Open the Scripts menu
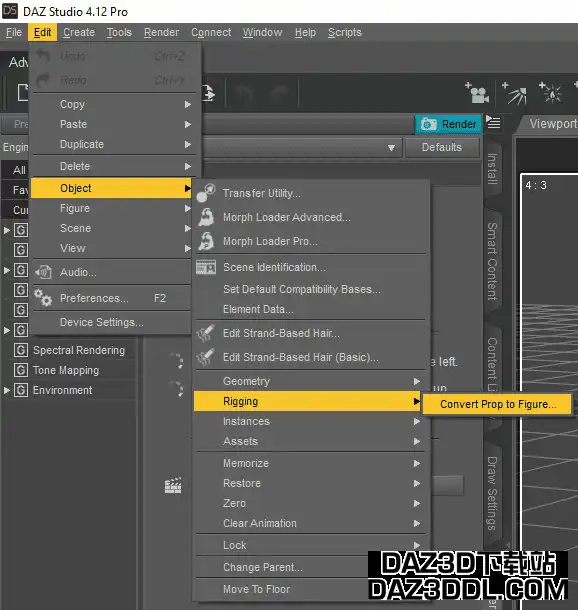 (x=345, y=32)
